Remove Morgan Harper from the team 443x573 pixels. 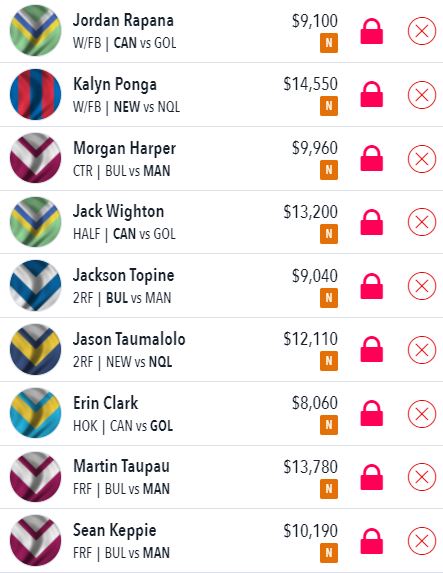422,159
